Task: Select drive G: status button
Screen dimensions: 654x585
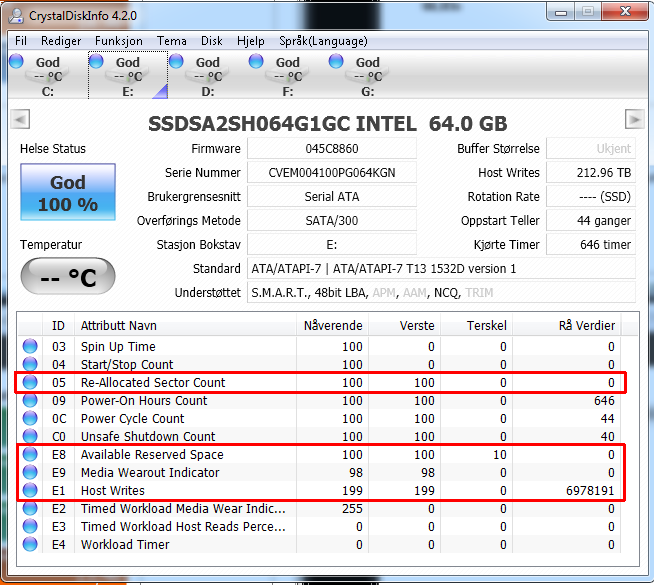Action: coord(367,75)
